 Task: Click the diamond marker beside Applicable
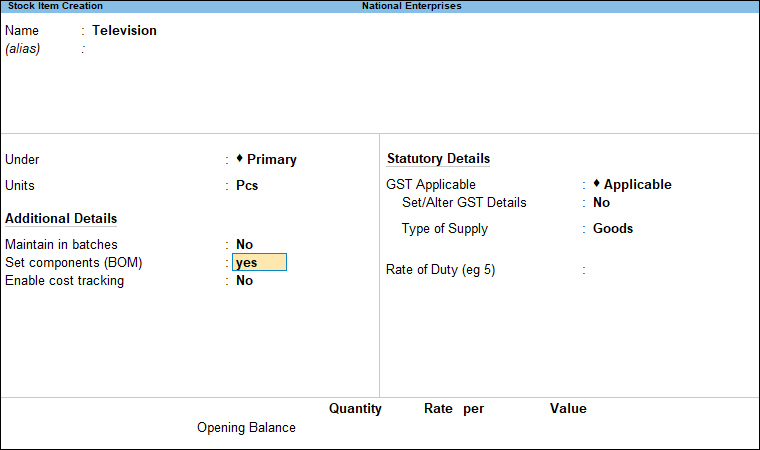(x=596, y=183)
